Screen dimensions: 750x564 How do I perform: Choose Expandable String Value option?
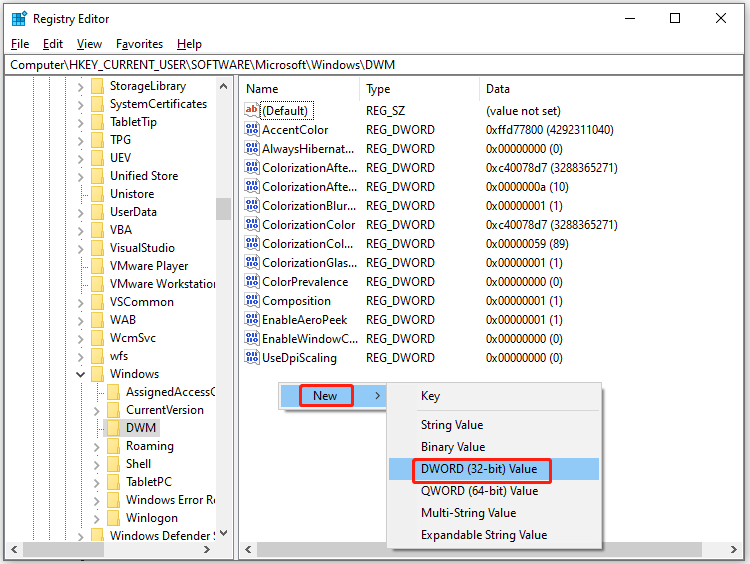tap(494, 535)
